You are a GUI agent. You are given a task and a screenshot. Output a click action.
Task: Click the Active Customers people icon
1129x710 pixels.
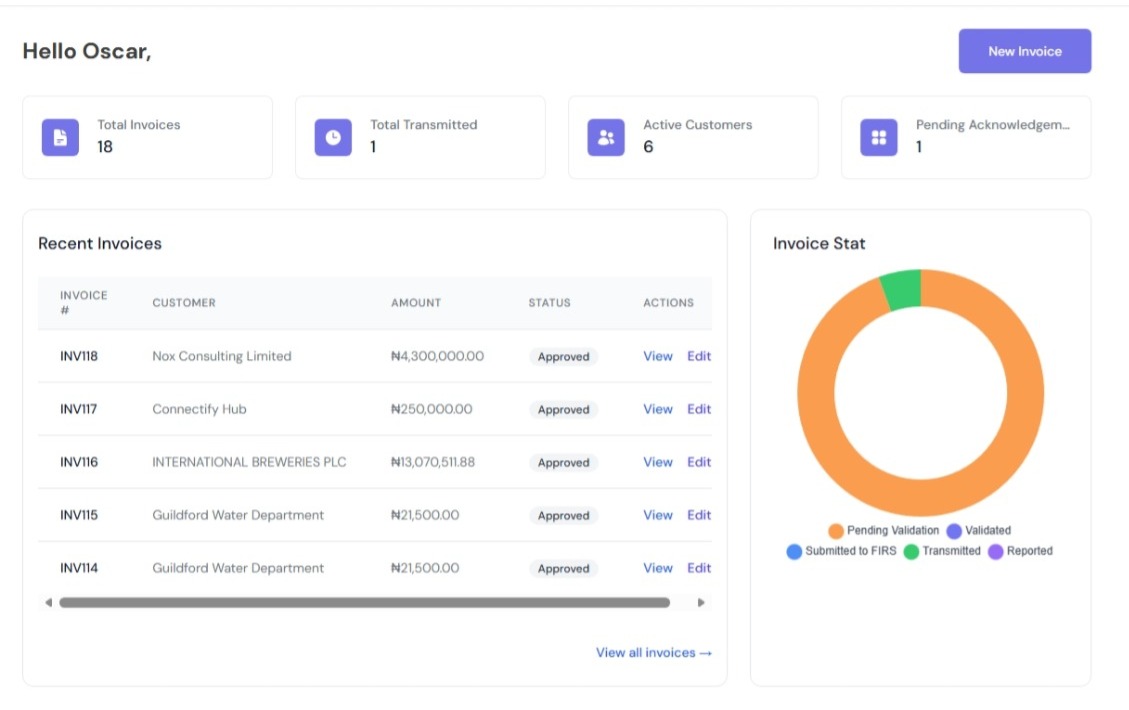click(x=605, y=136)
